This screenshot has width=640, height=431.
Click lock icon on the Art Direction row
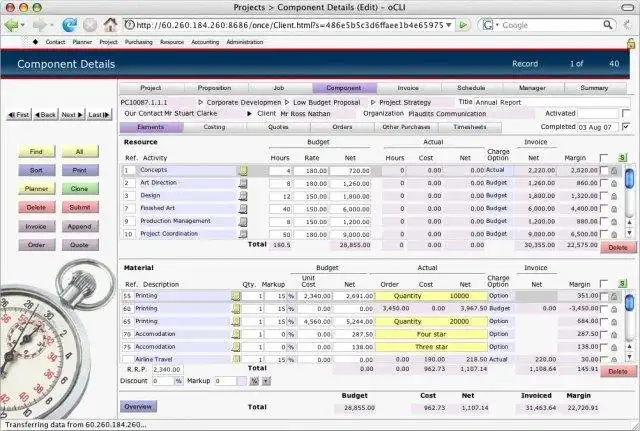click(614, 184)
